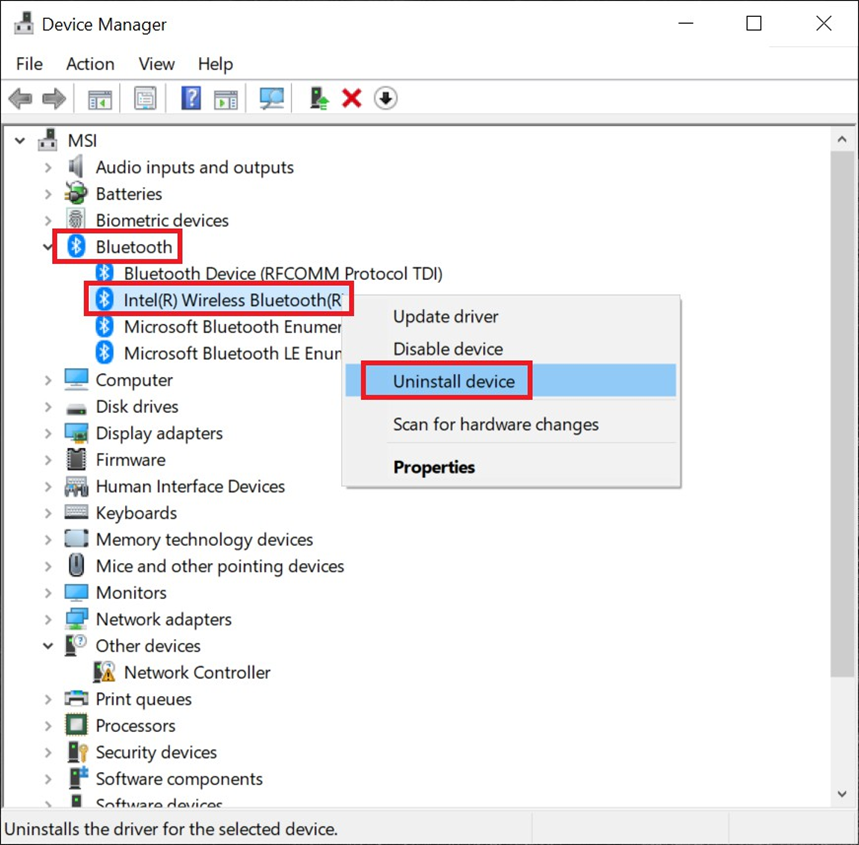Click Scan for hardware changes monitor icon
859x845 pixels.
[x=272, y=99]
